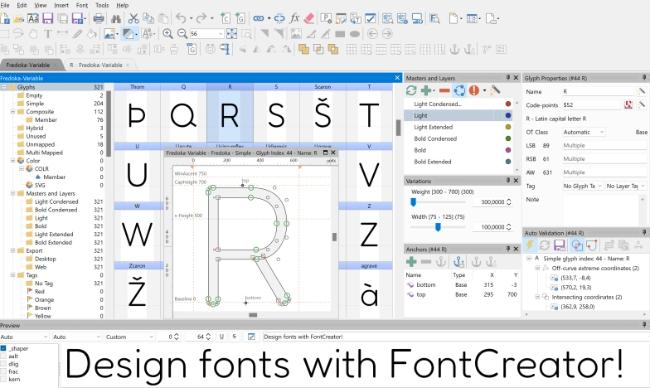Click the Font Preview (Aa) toolbar icon
650x388 pixels.
(33, 18)
